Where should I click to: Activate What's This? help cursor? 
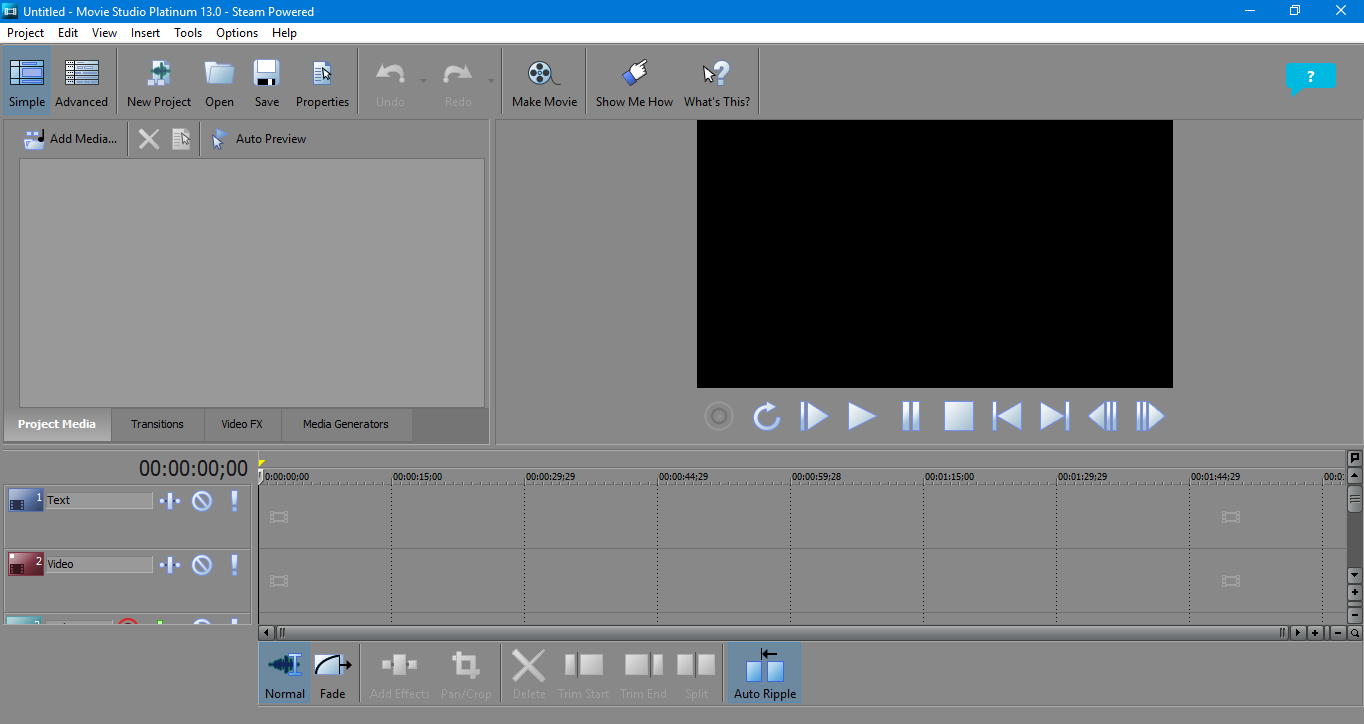click(716, 82)
